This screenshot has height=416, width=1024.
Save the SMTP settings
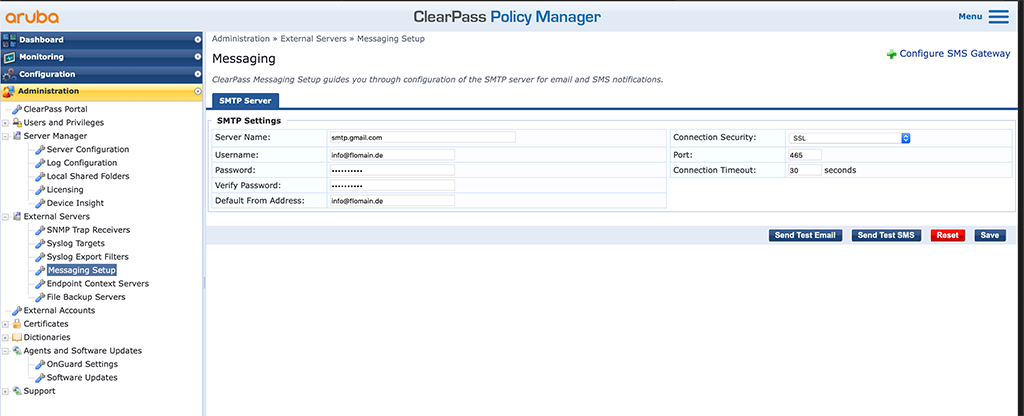[990, 235]
